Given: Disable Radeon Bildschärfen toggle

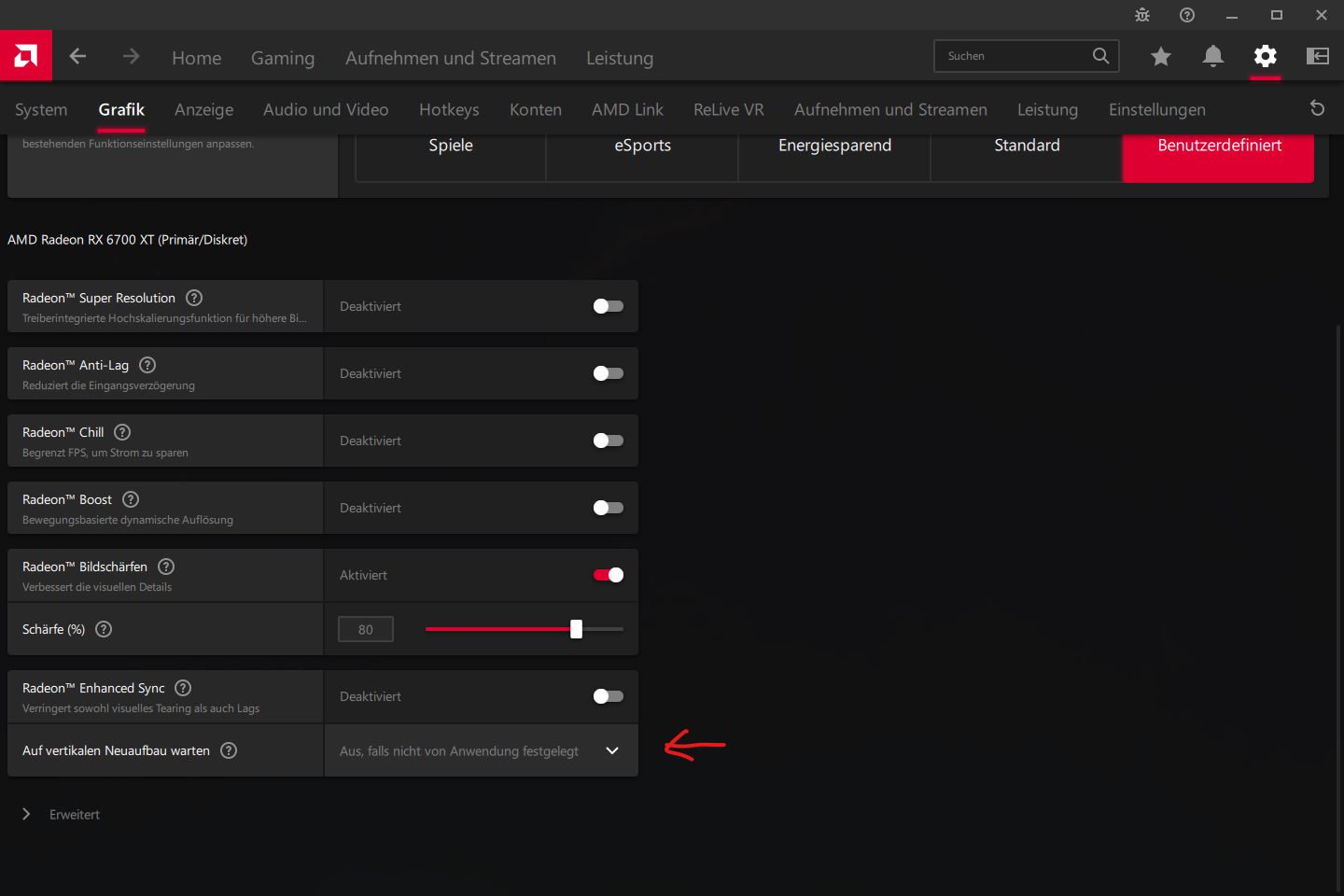Looking at the screenshot, I should coord(609,575).
